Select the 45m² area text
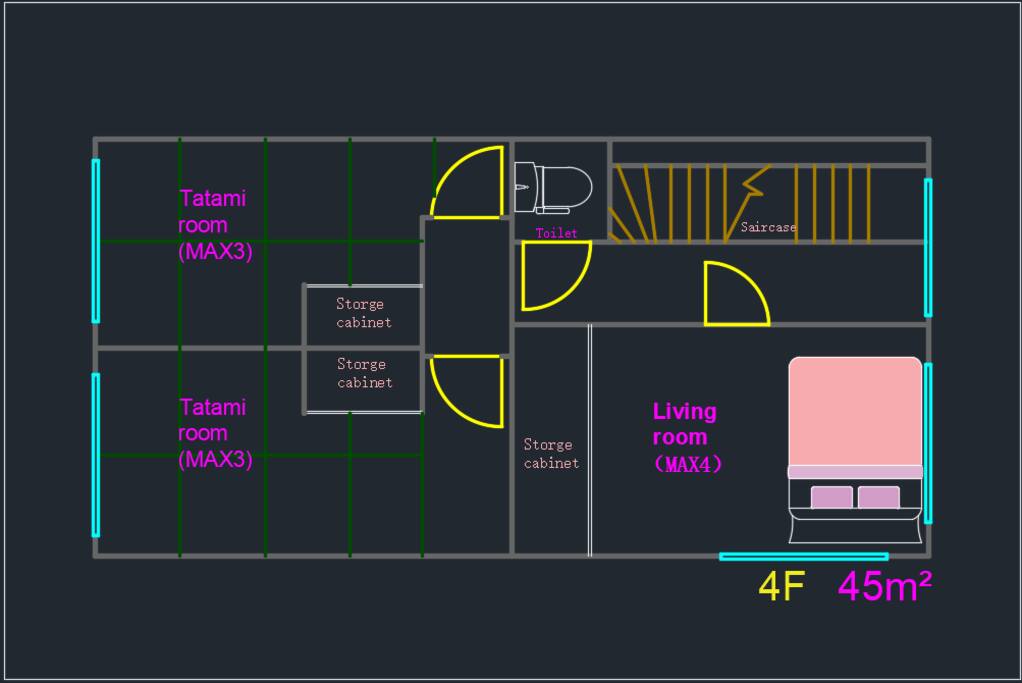The image size is (1022, 683). (x=884, y=586)
